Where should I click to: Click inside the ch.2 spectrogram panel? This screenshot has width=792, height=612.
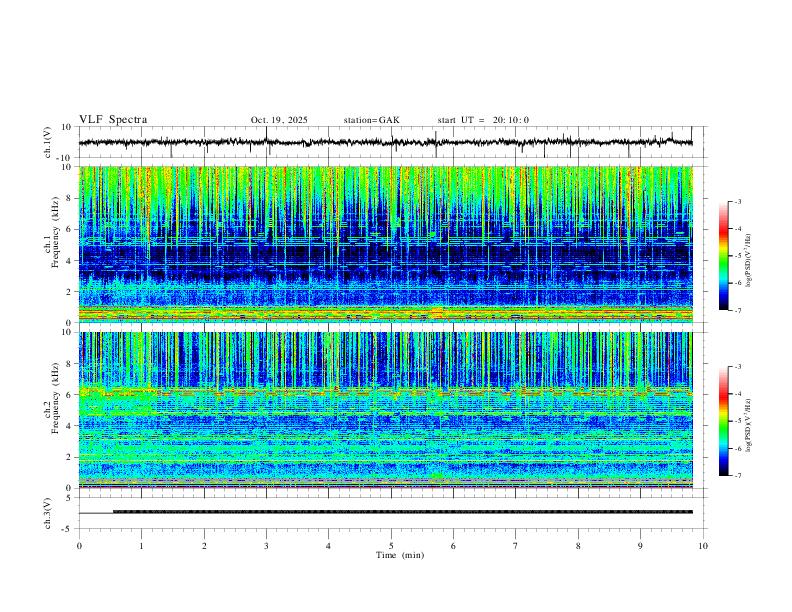tap(386, 410)
